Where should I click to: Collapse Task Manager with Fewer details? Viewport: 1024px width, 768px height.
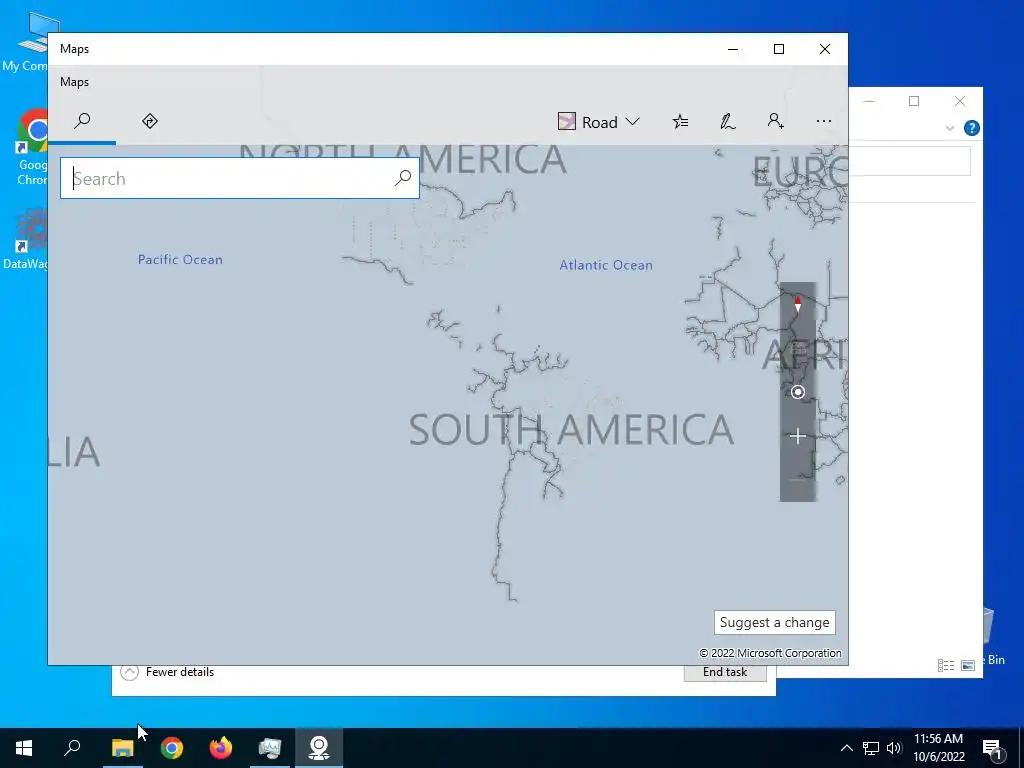167,672
